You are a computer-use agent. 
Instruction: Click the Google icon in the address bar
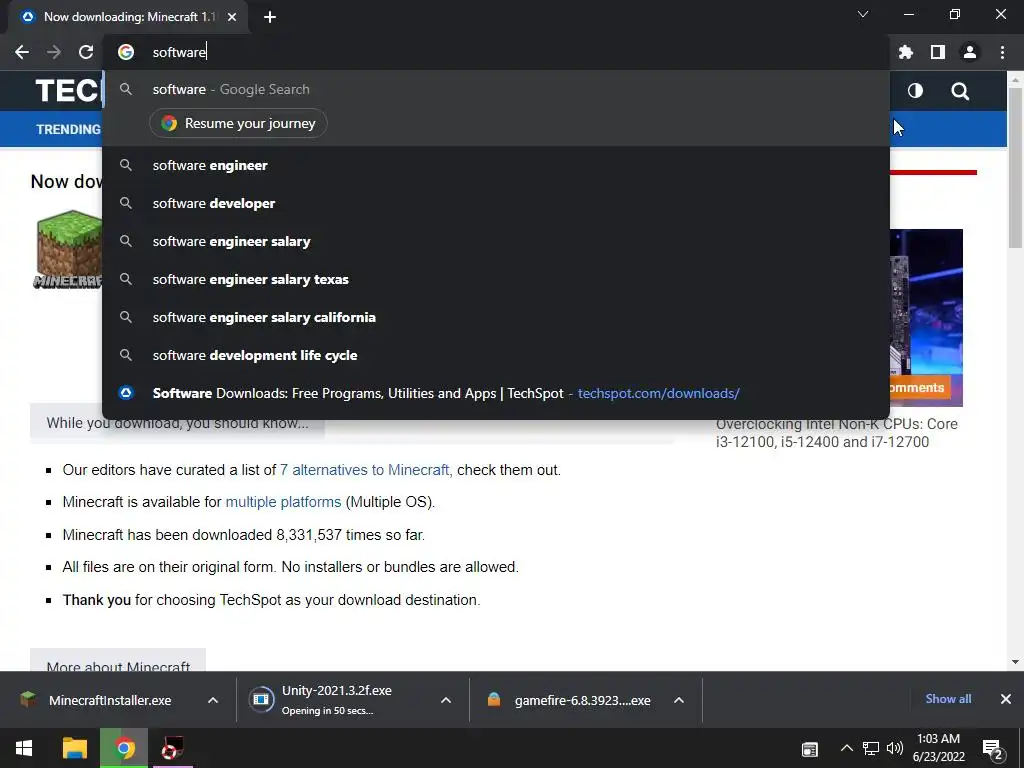126,52
